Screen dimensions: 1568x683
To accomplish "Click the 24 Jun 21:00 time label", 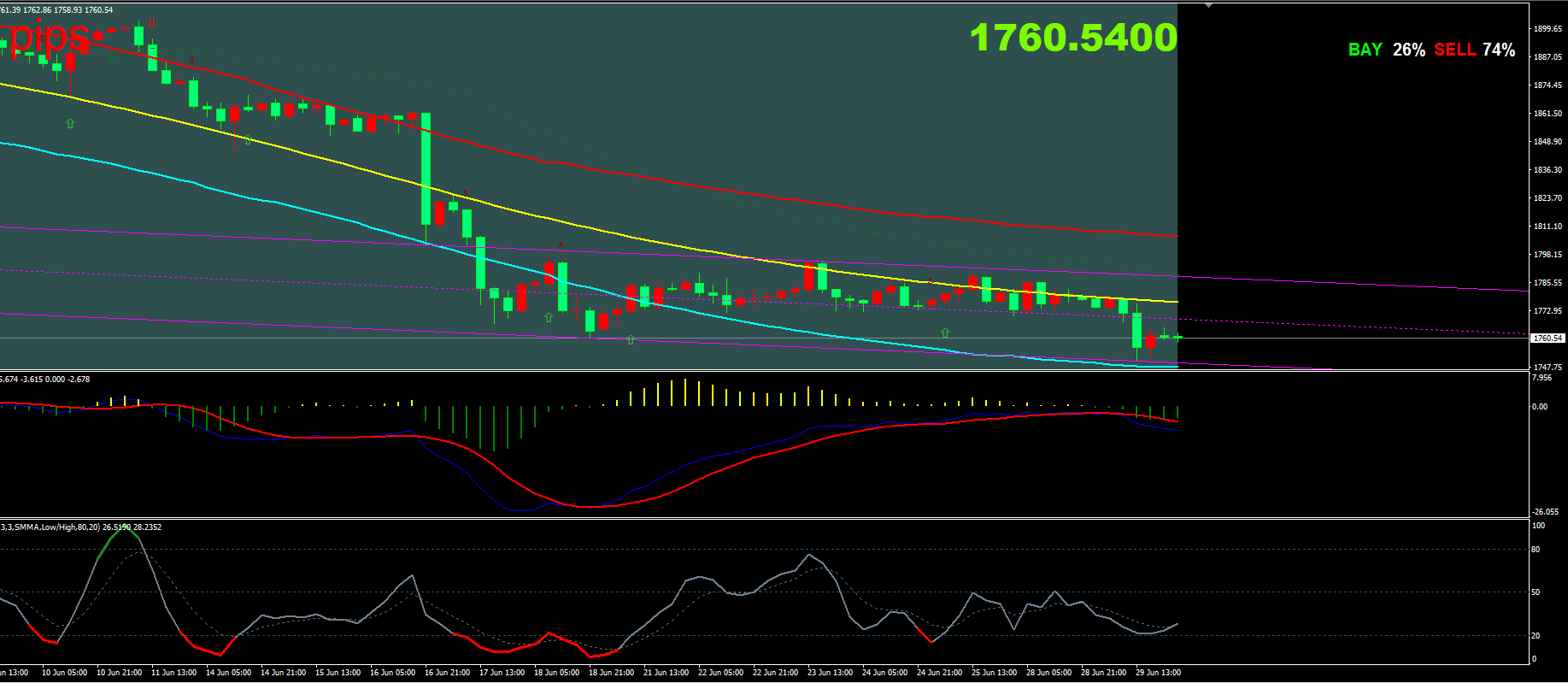I will [939, 673].
